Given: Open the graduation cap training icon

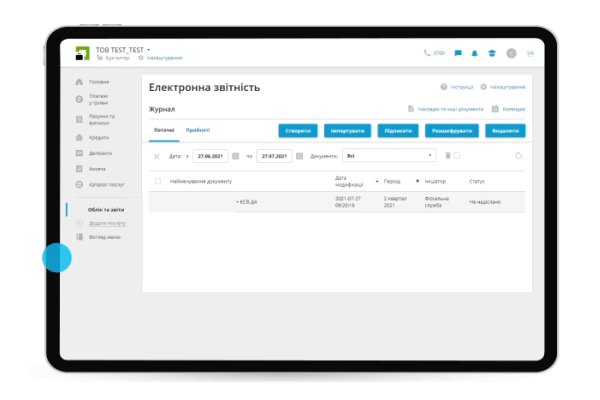Looking at the screenshot, I should pyautogui.click(x=491, y=53).
